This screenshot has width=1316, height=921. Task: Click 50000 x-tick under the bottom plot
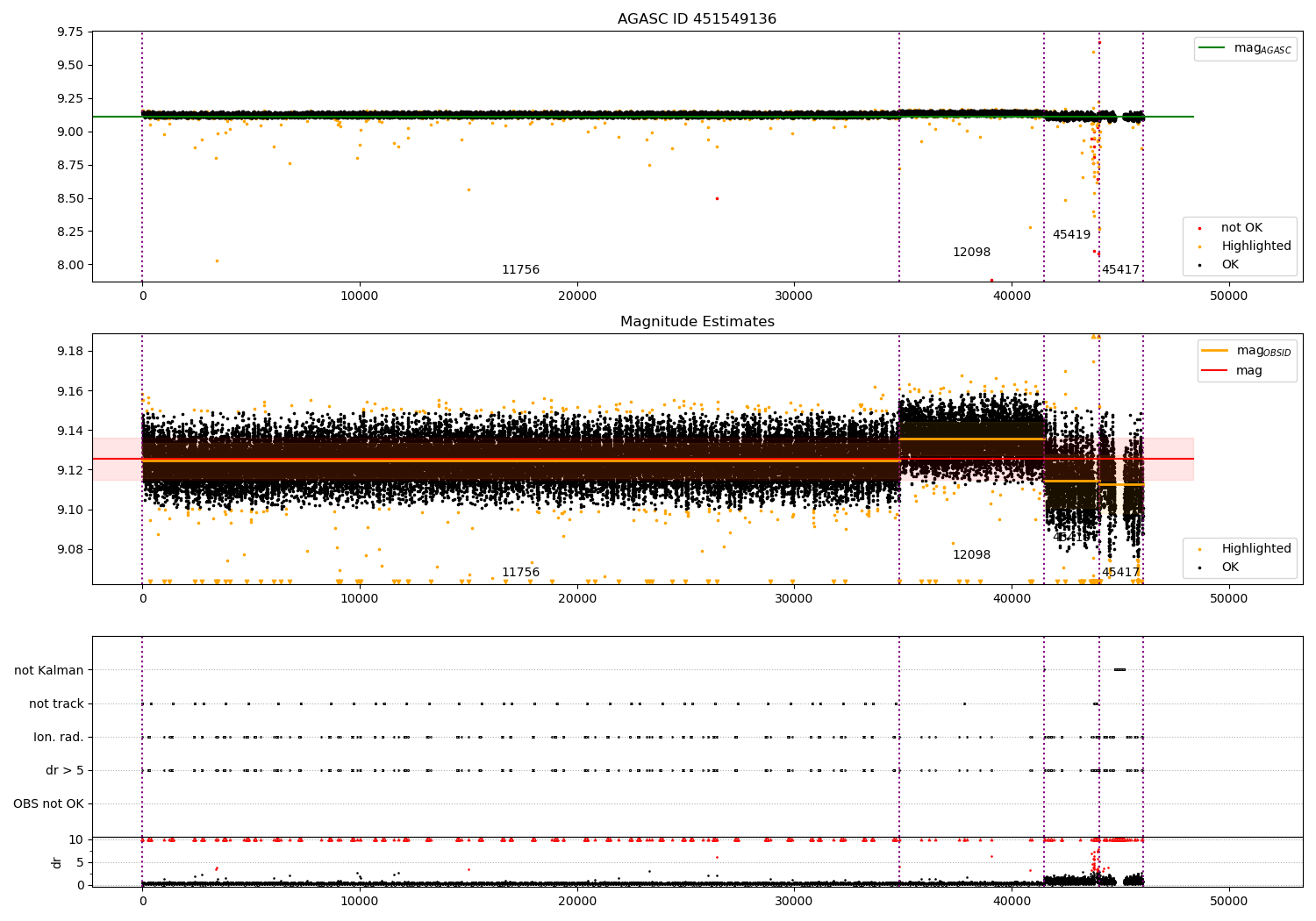tap(1228, 902)
